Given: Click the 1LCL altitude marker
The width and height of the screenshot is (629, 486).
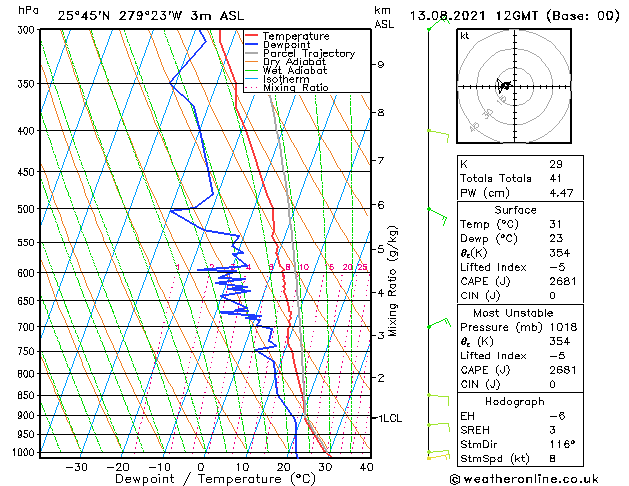Looking at the screenshot, I should pyautogui.click(x=390, y=419).
